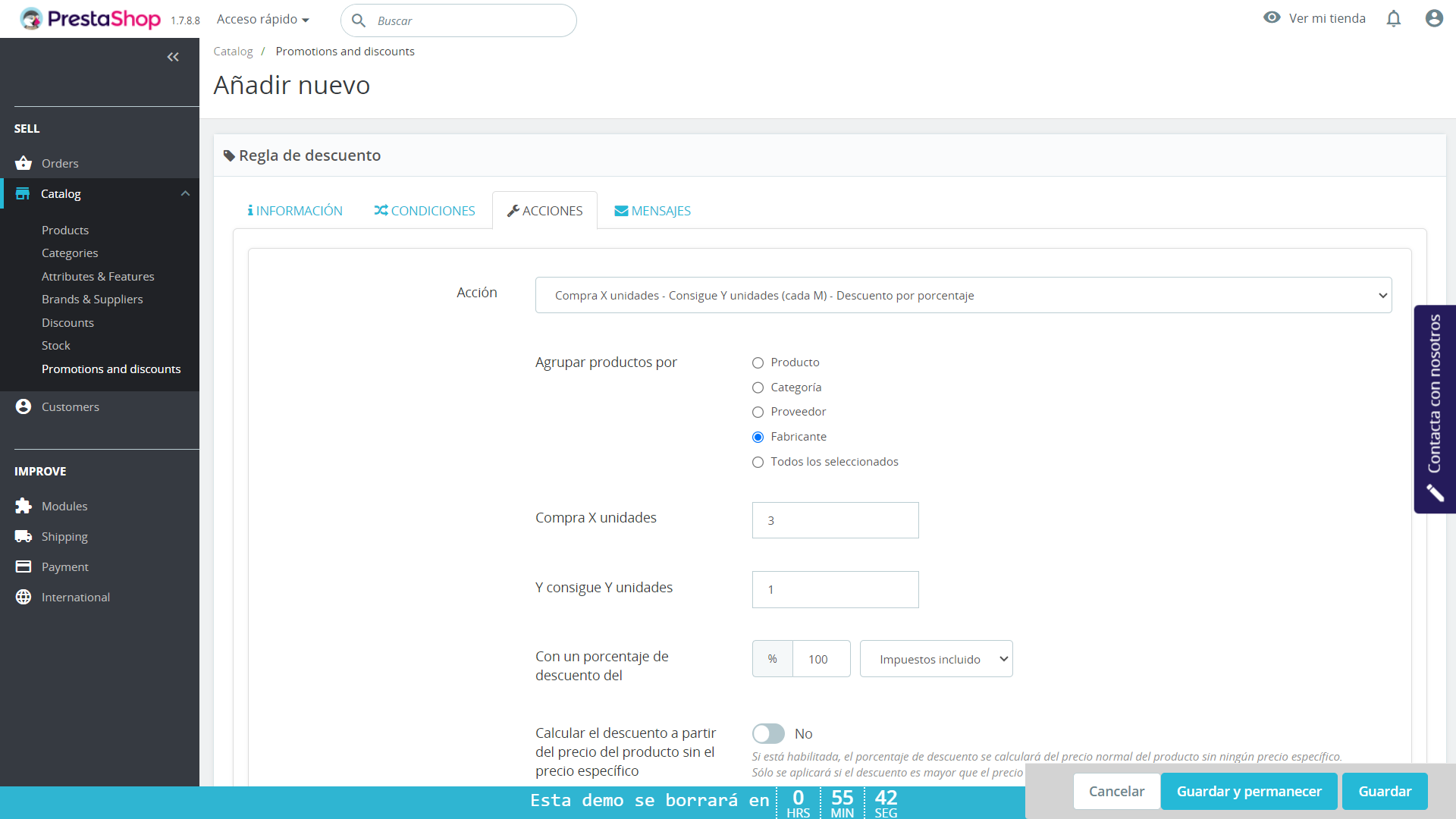This screenshot has height=819, width=1456.
Task: Expand the Acceso rápido menu
Action: point(262,20)
